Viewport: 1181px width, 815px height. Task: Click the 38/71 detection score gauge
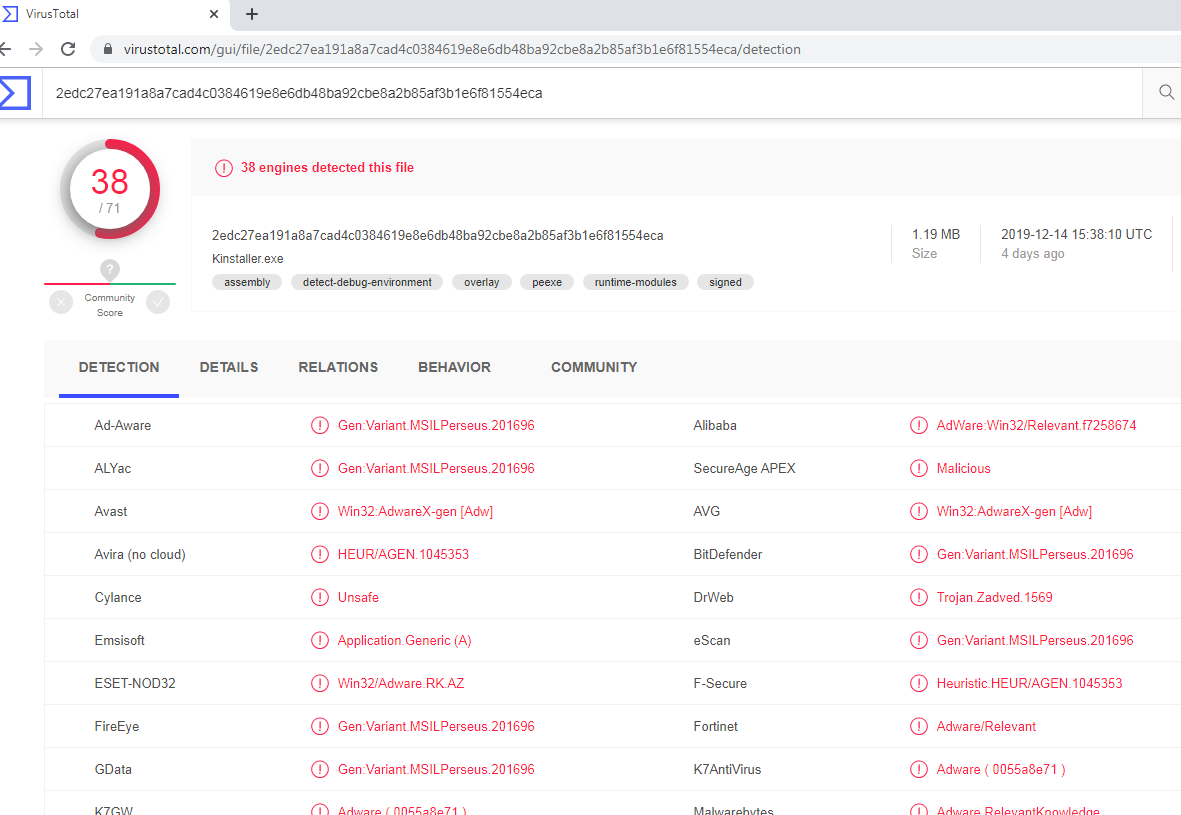[110, 189]
